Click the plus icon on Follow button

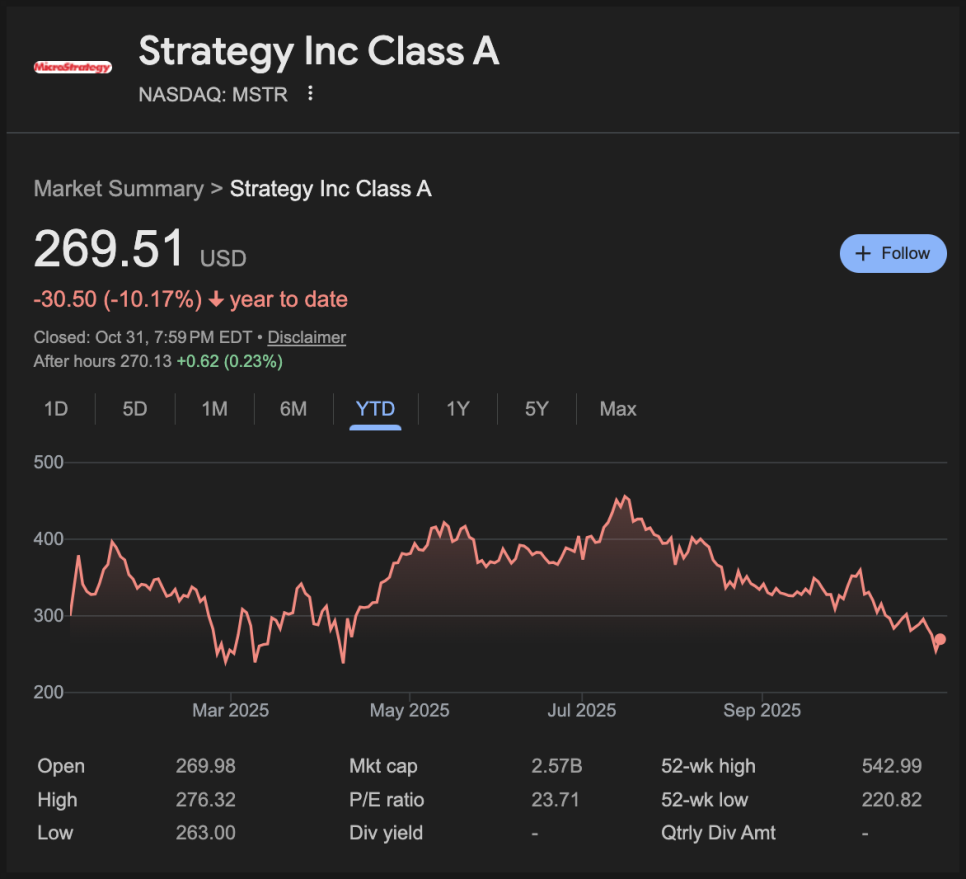(863, 254)
